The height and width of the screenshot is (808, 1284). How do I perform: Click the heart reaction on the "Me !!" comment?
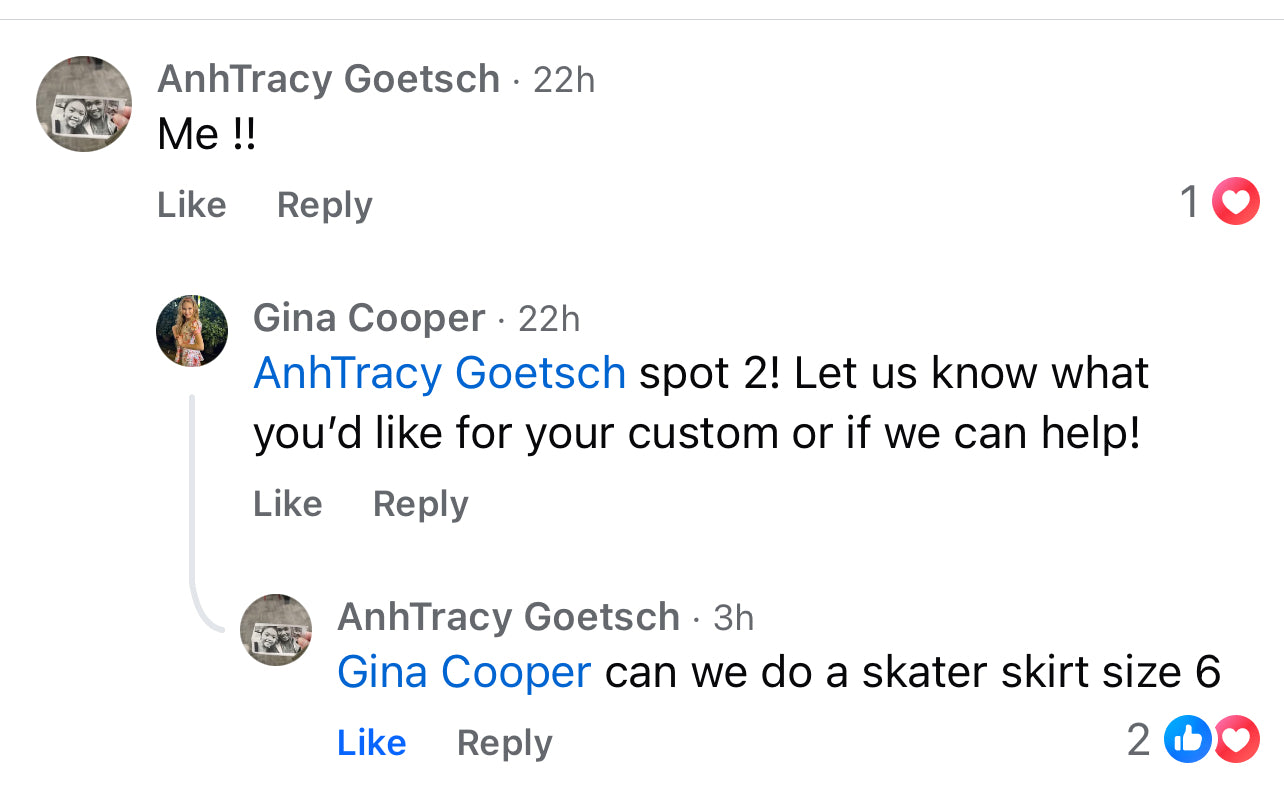point(1235,202)
